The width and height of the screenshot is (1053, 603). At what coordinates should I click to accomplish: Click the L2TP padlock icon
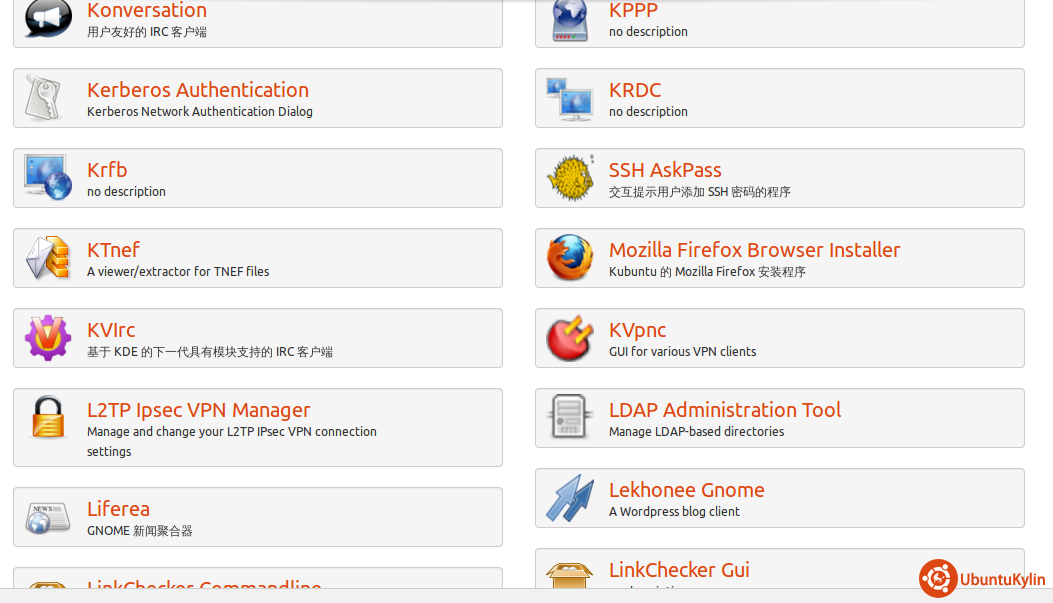click(x=48, y=418)
